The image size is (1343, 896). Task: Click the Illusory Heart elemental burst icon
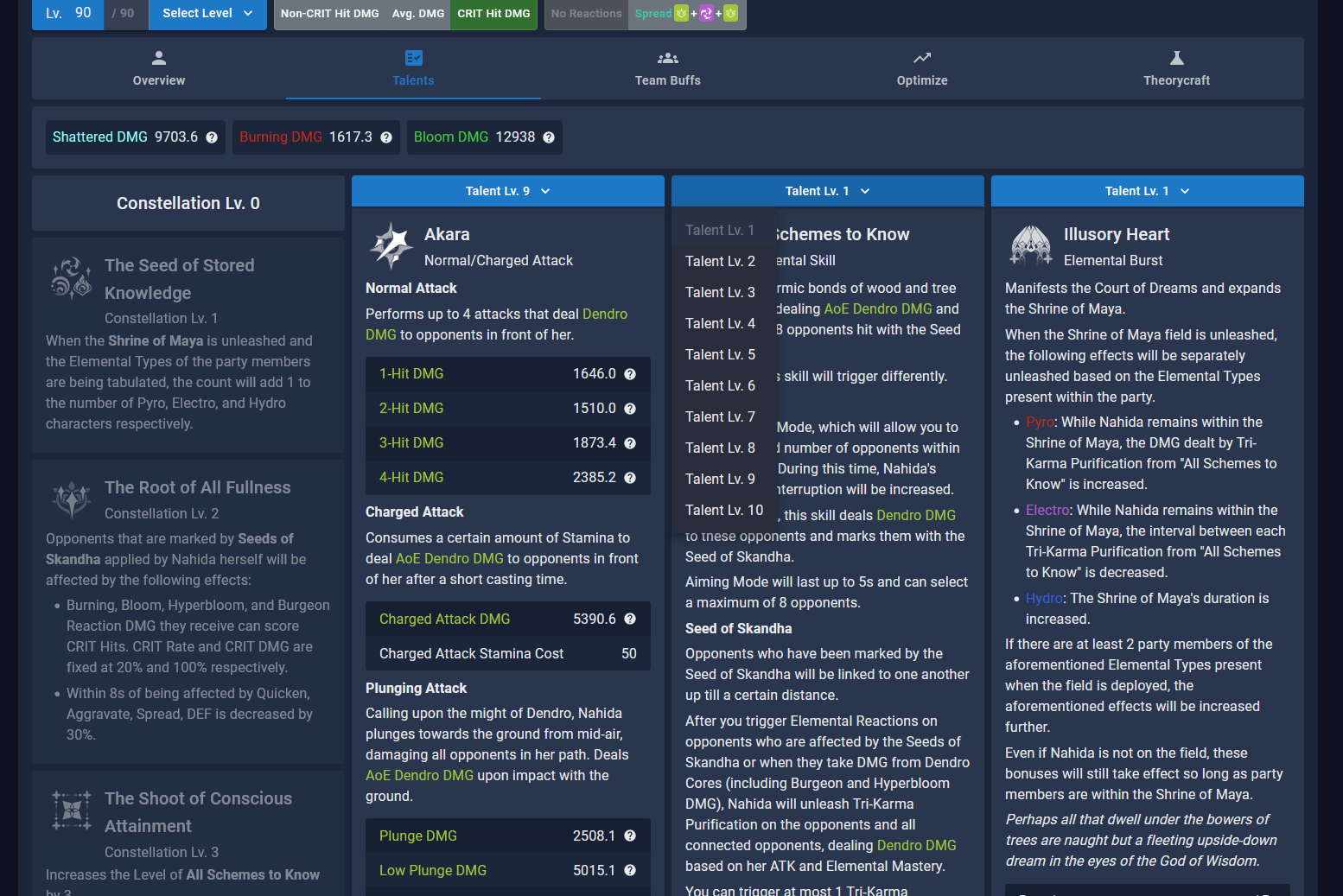[x=1030, y=245]
